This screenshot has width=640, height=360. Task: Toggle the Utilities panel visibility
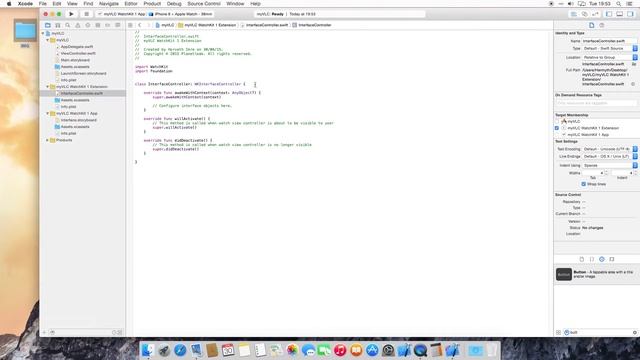click(x=631, y=14)
